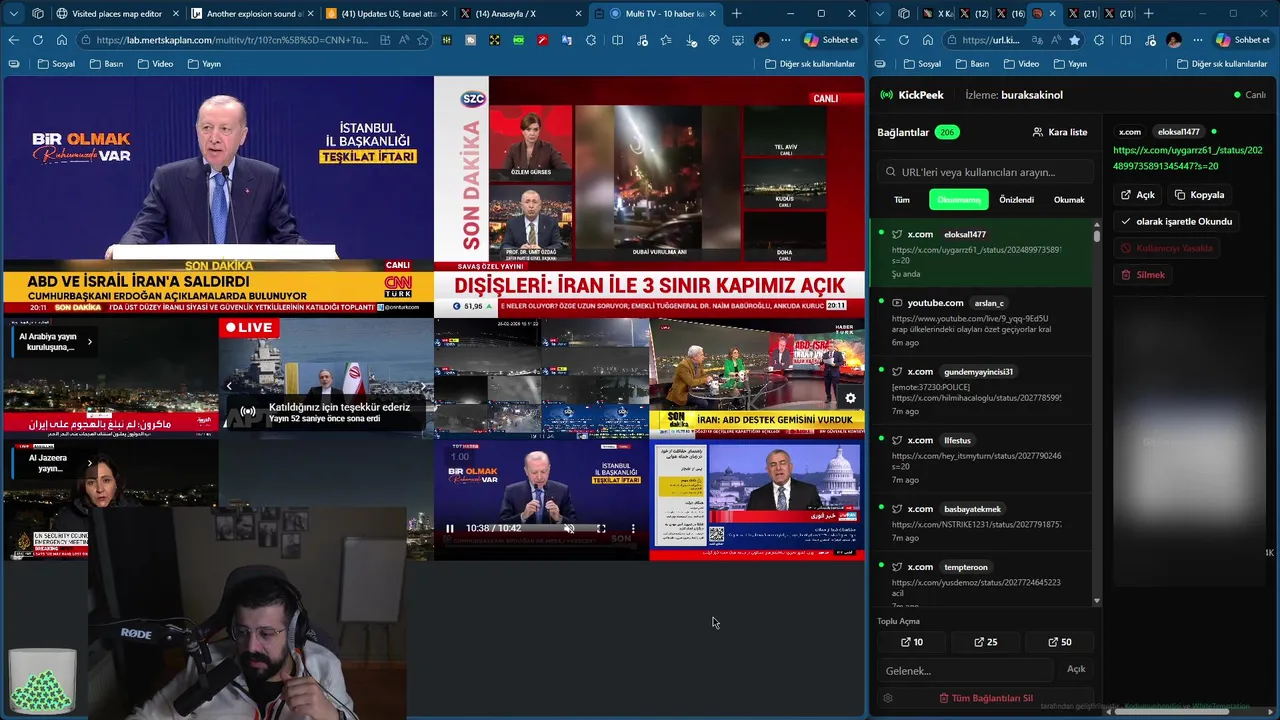
Task: Select the Önizlendi filter tab
Action: 1017,199
